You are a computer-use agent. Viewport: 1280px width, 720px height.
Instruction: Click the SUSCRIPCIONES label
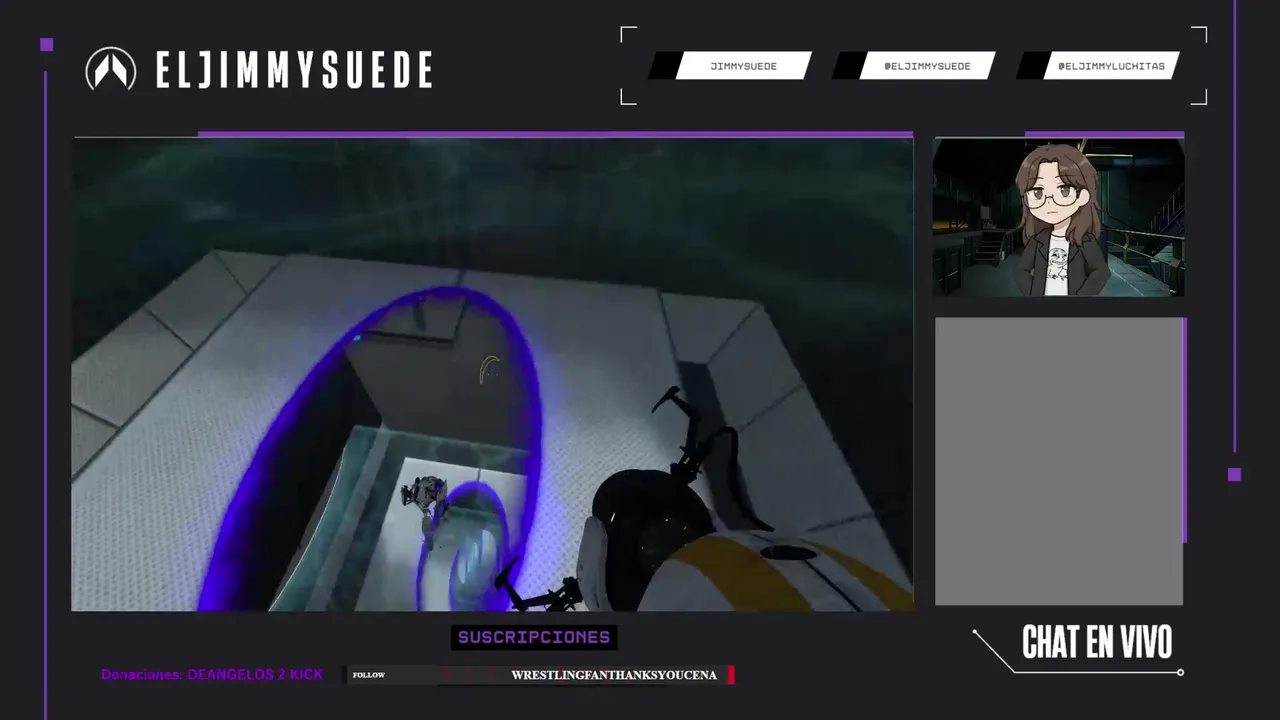tap(534, 637)
